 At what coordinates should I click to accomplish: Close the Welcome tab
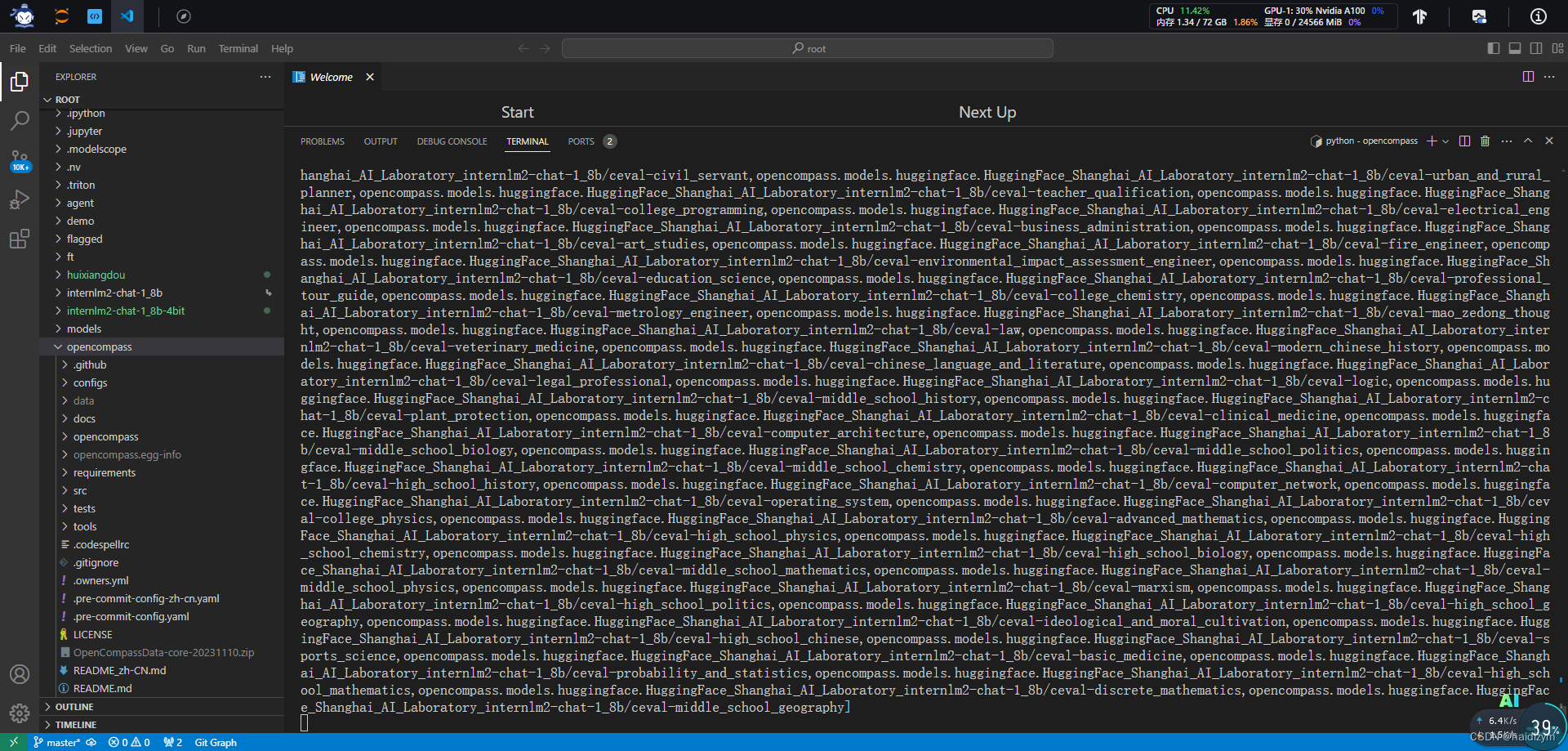coord(370,77)
